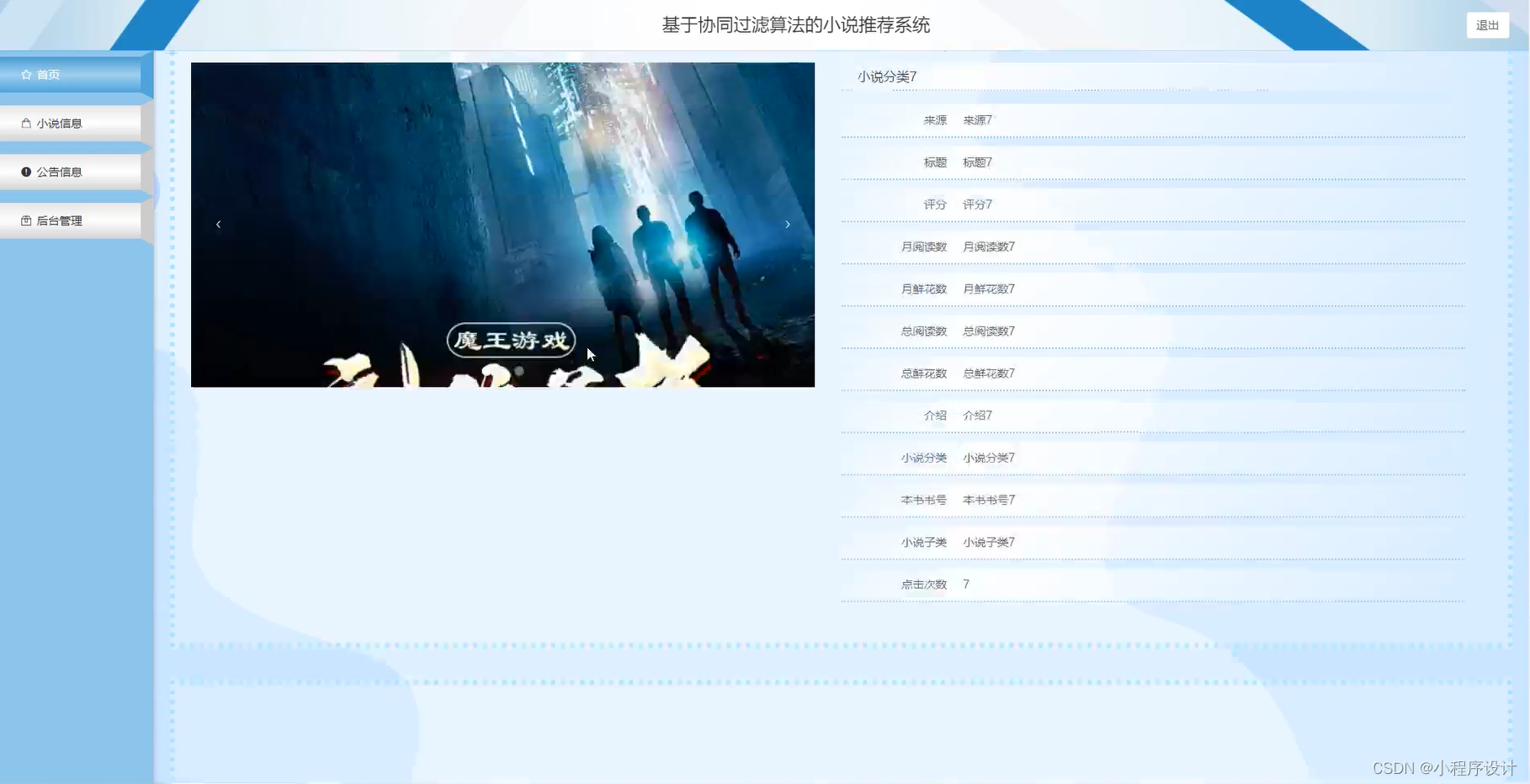Click the value 月鲜花数7

pos(989,289)
